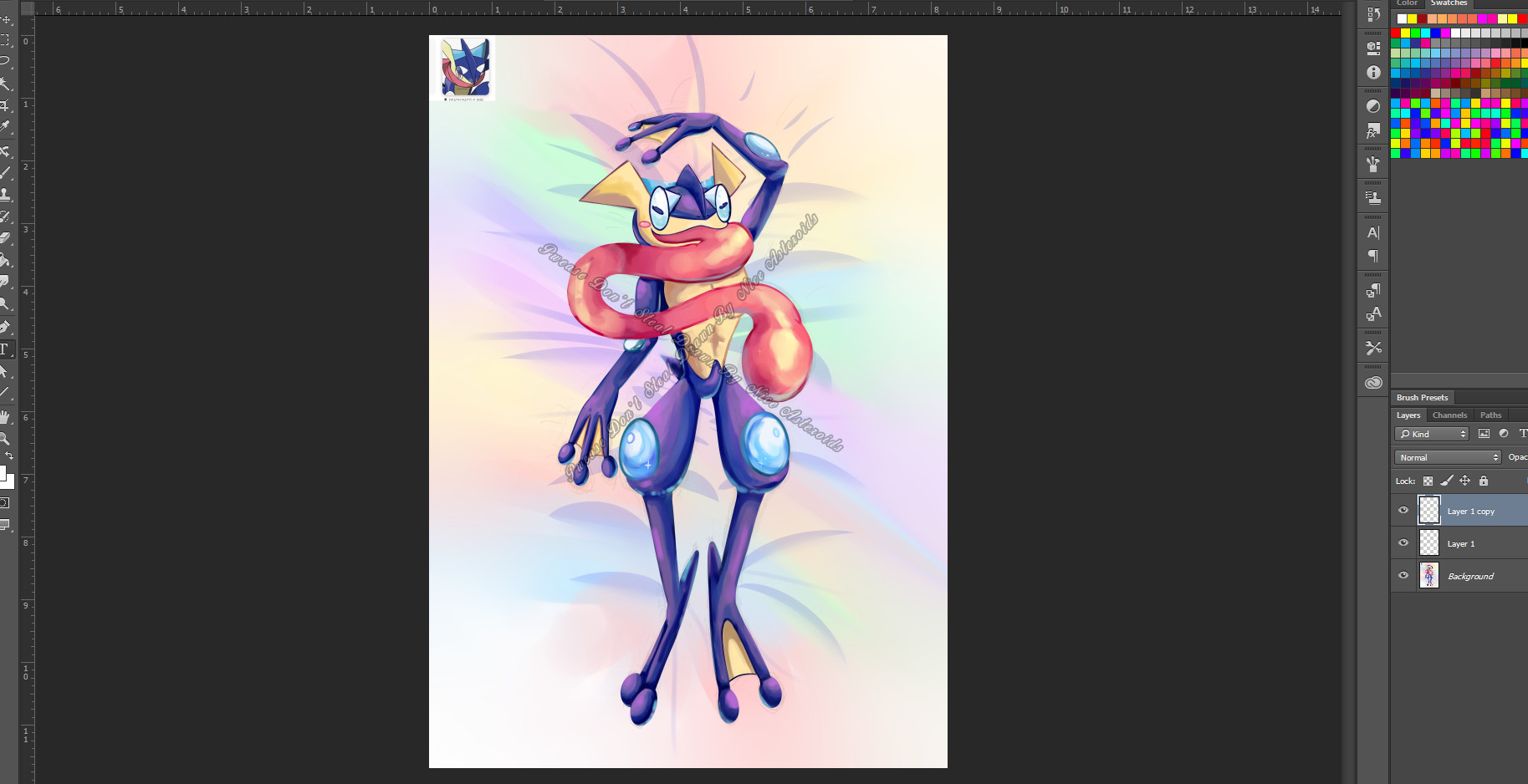1528x784 pixels.
Task: Toggle Quick Mask mode
Action: pos(5,503)
